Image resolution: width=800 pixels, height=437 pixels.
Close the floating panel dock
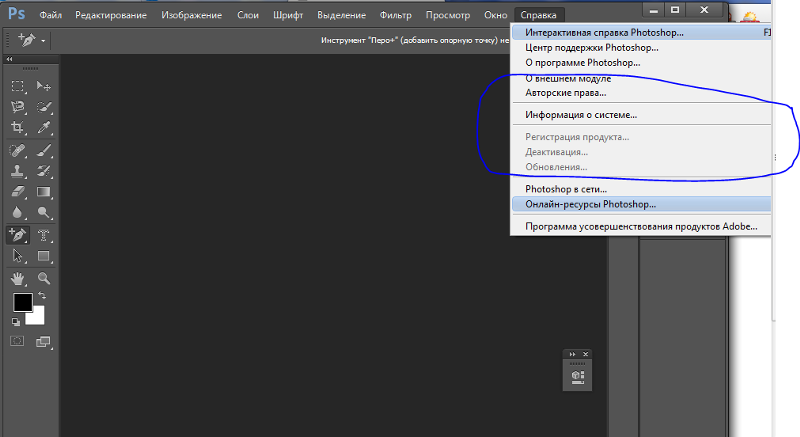coord(586,354)
